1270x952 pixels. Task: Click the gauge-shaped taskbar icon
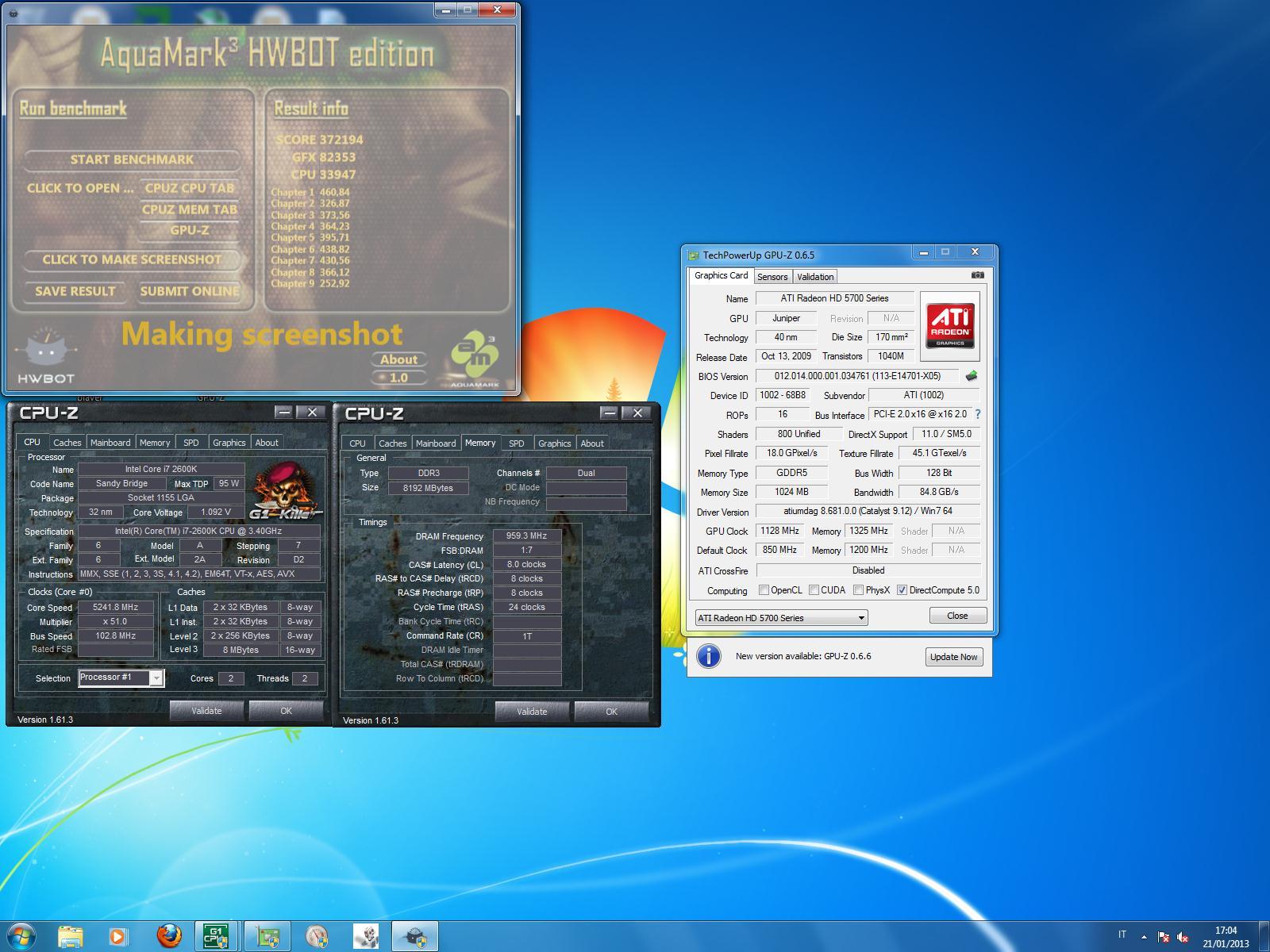(316, 937)
